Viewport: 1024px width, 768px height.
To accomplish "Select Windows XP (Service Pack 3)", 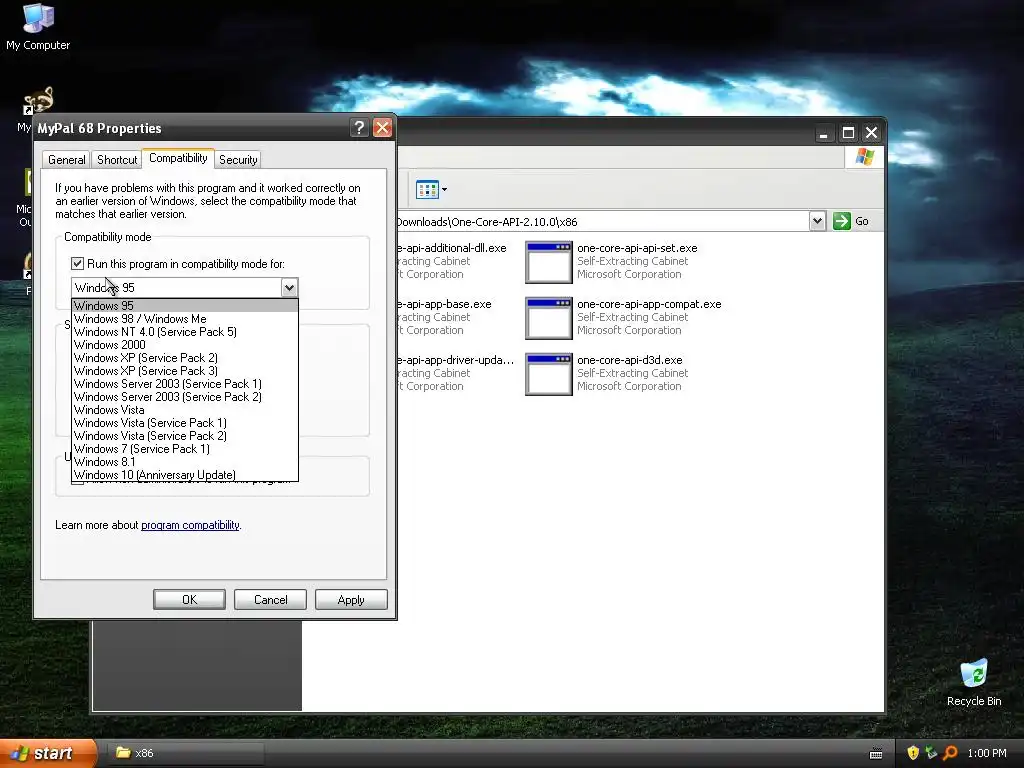I will (185, 371).
